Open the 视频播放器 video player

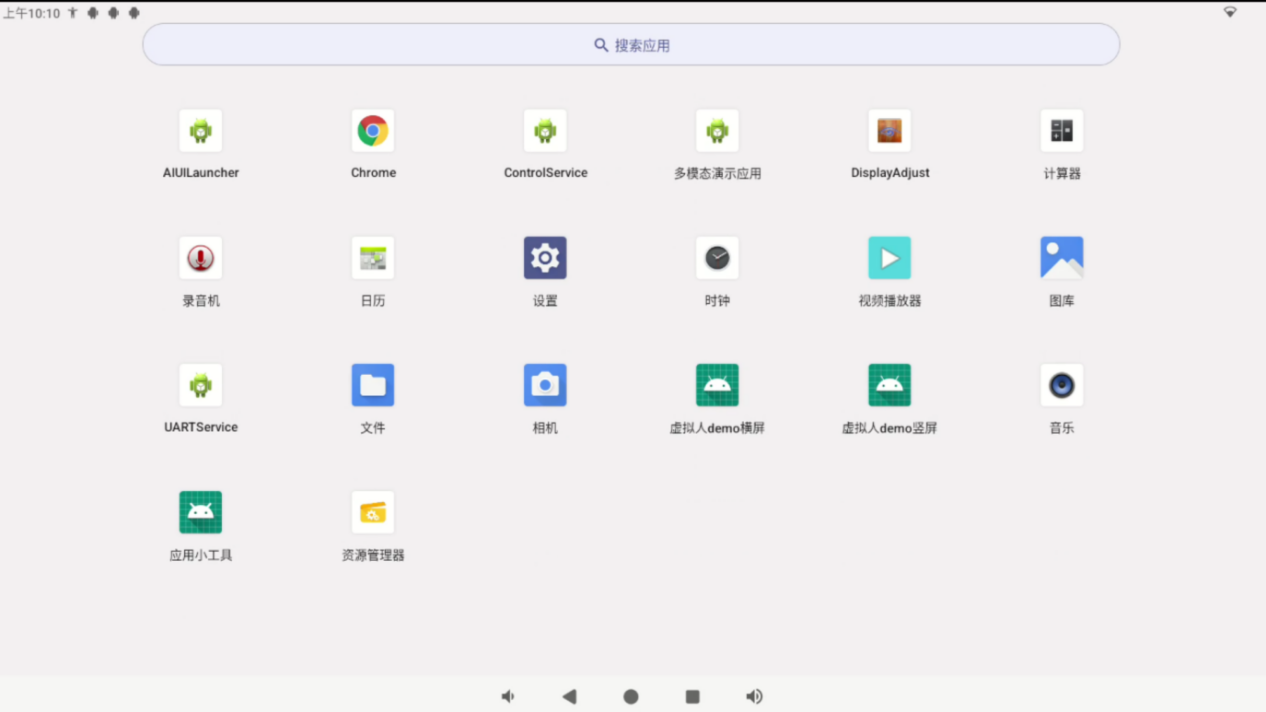tap(889, 258)
